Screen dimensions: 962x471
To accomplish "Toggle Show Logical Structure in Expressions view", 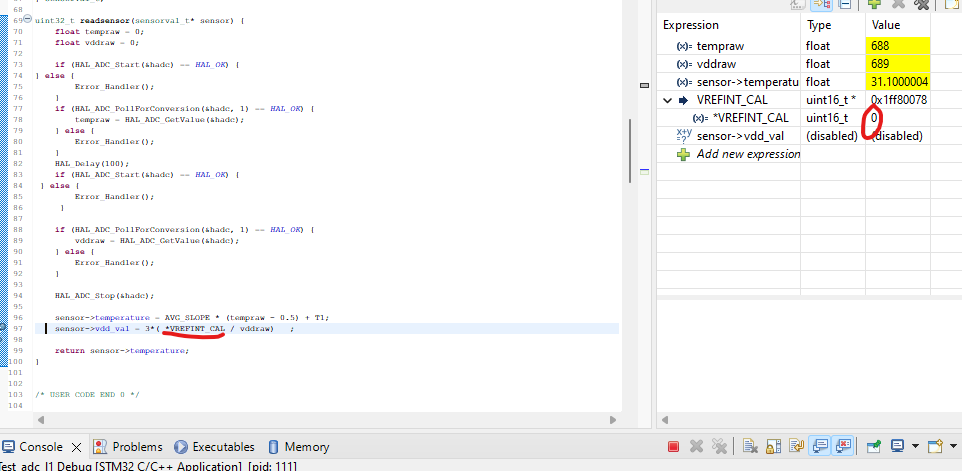I will tap(822, 4).
